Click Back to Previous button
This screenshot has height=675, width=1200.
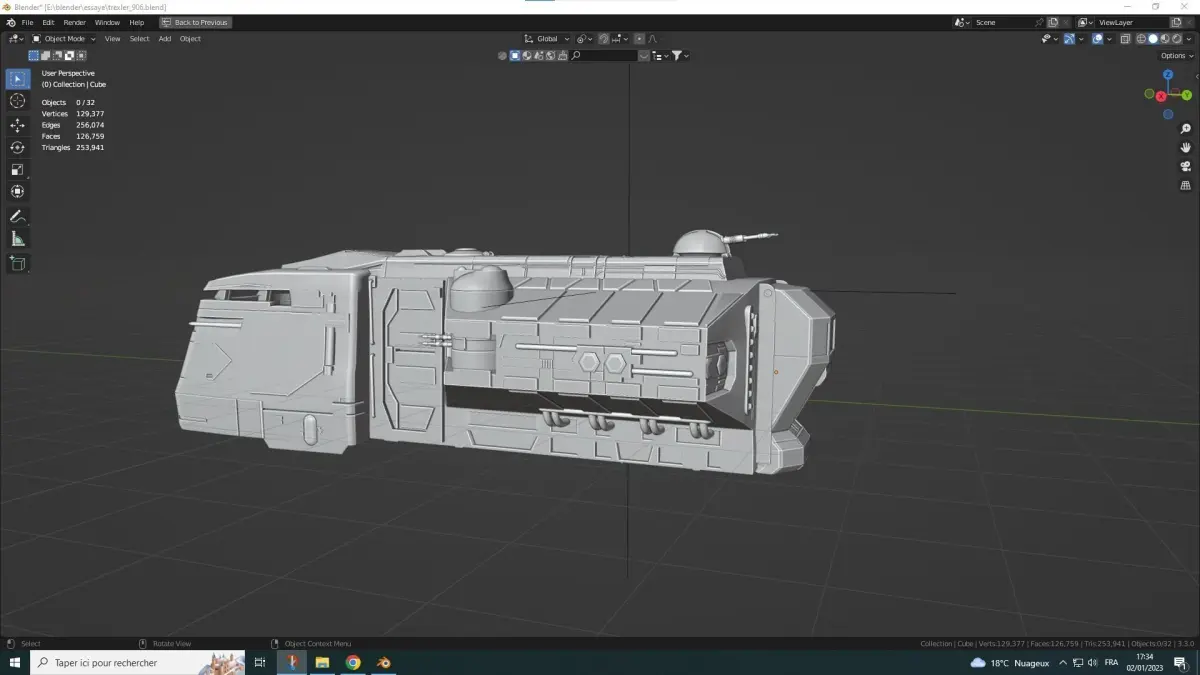coord(195,22)
